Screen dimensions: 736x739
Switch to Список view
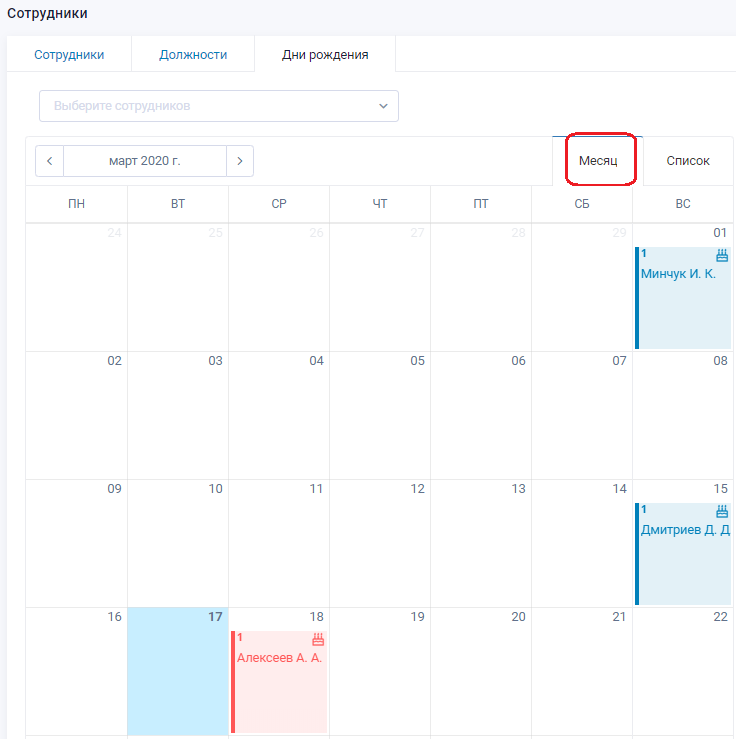pyautogui.click(x=687, y=161)
